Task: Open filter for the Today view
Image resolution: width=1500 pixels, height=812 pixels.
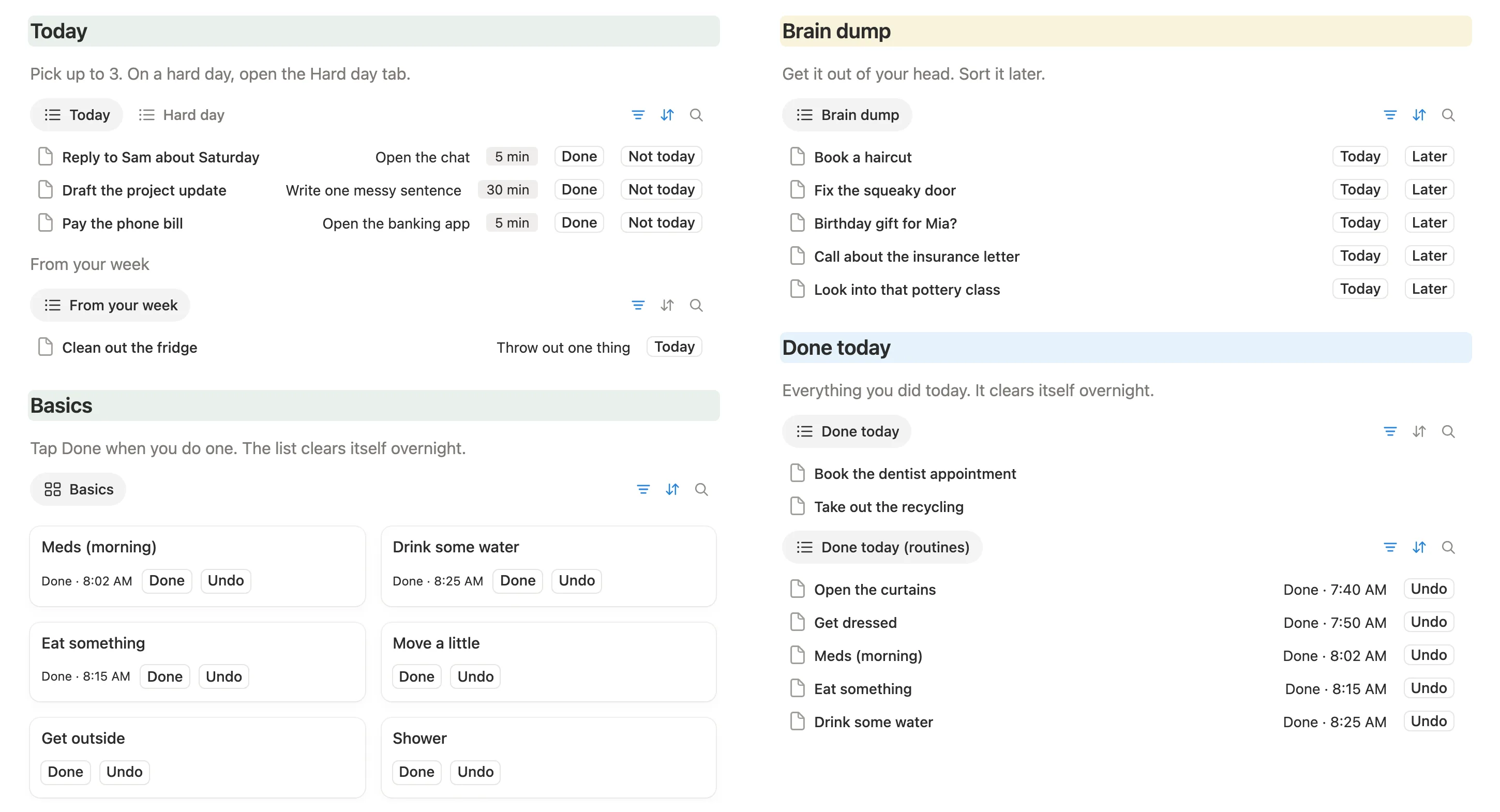Action: 638,115
